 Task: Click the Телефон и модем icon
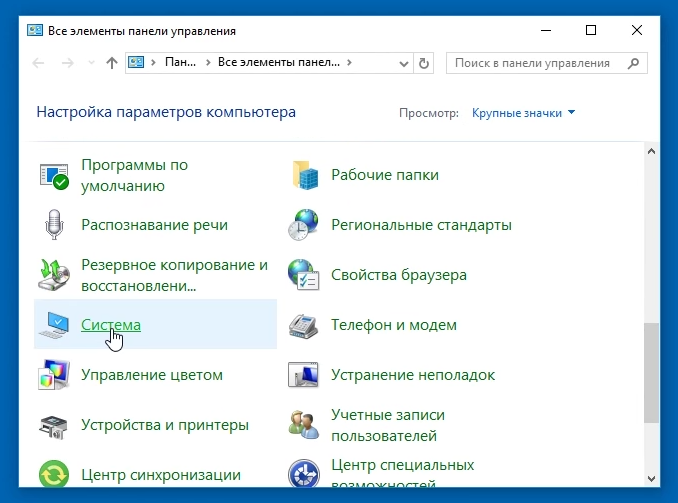coord(303,325)
